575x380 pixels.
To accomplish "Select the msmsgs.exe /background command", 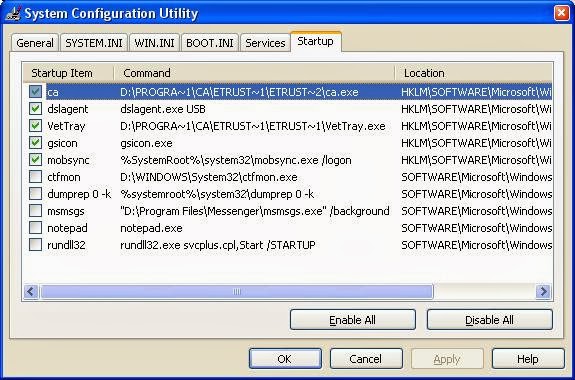I will pyautogui.click(x=255, y=211).
